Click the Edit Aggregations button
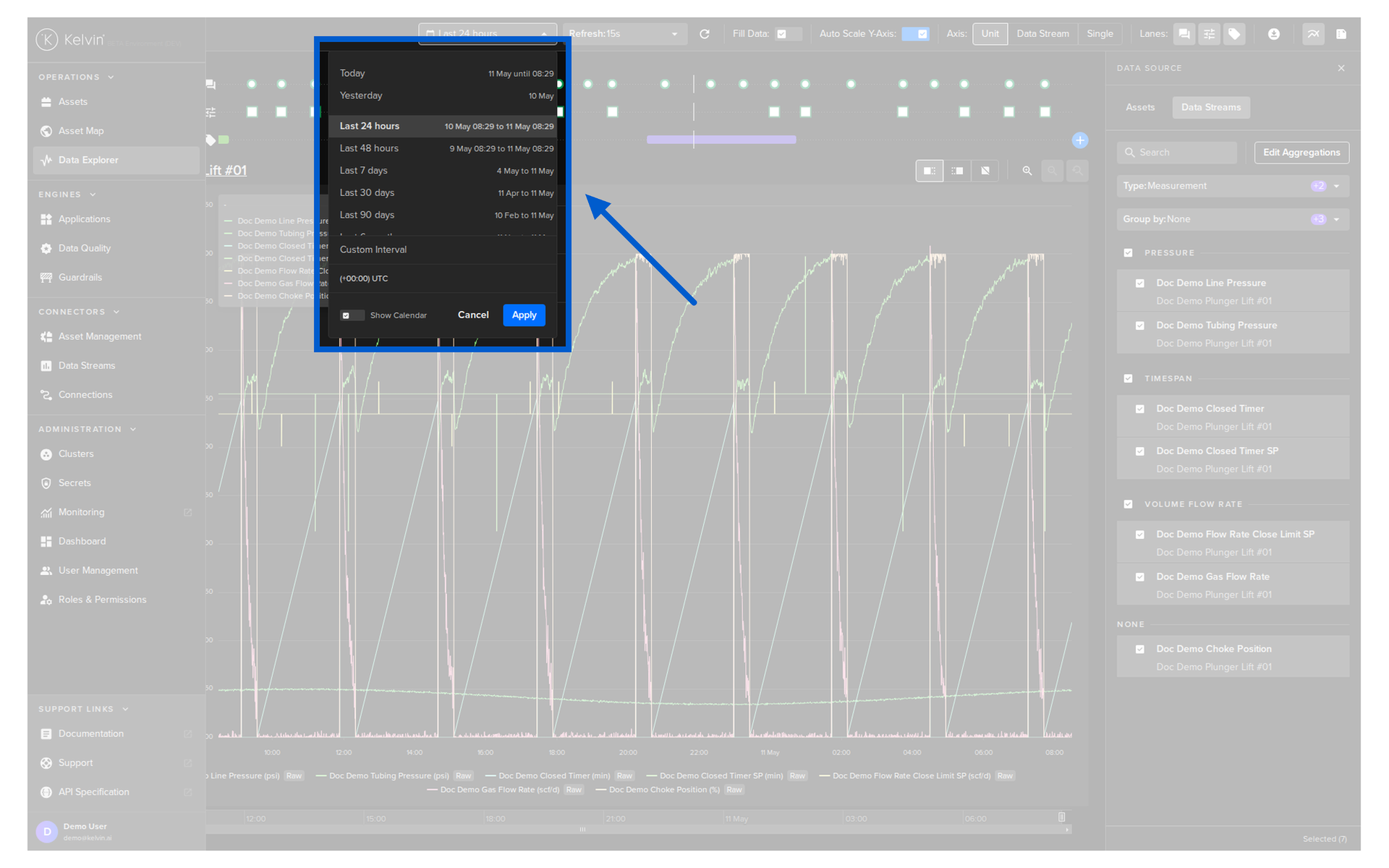 (1301, 153)
